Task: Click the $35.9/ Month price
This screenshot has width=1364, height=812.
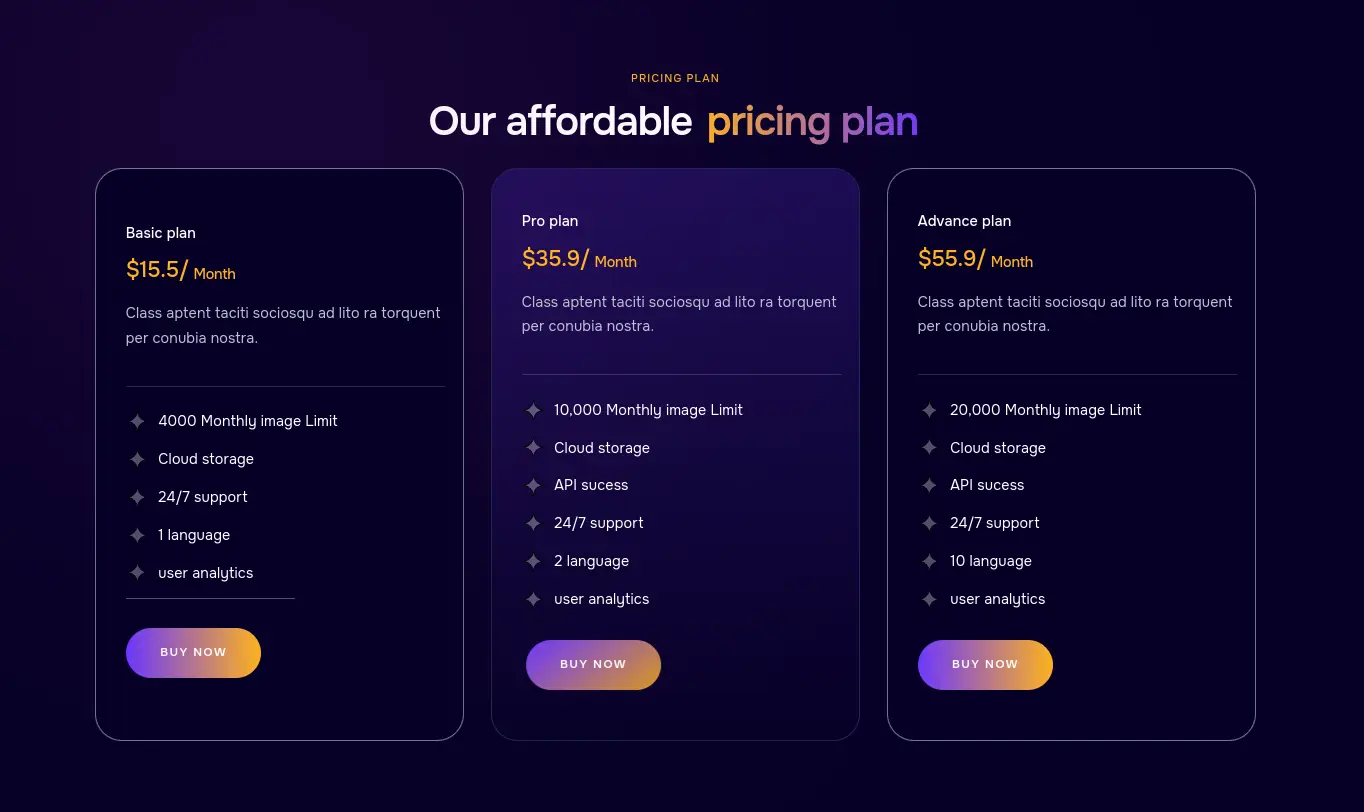Action: click(579, 259)
